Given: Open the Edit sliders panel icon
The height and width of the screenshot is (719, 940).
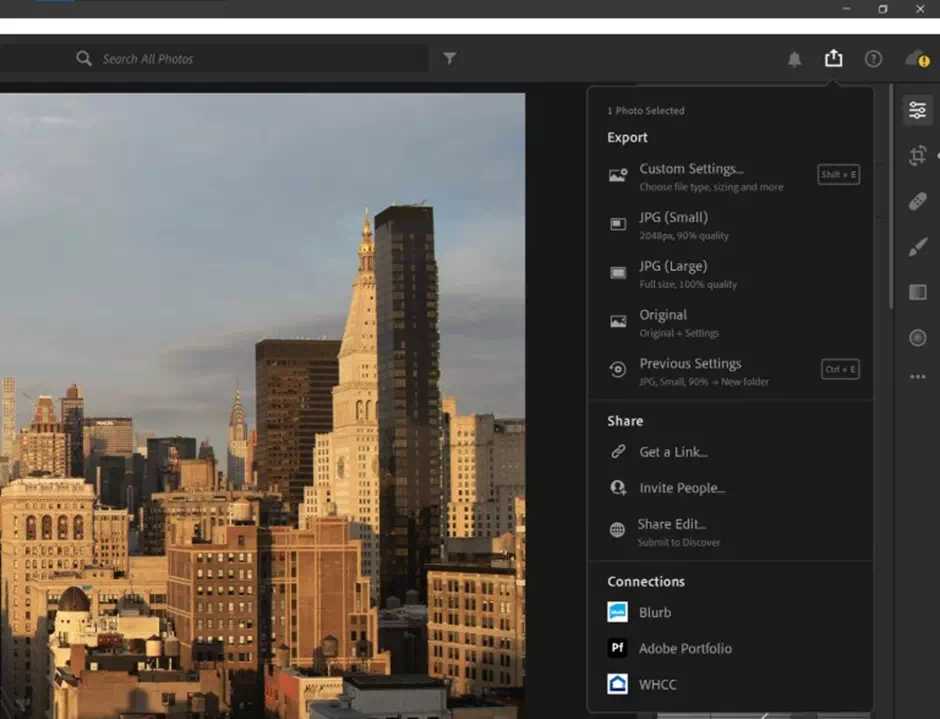Looking at the screenshot, I should pos(917,110).
